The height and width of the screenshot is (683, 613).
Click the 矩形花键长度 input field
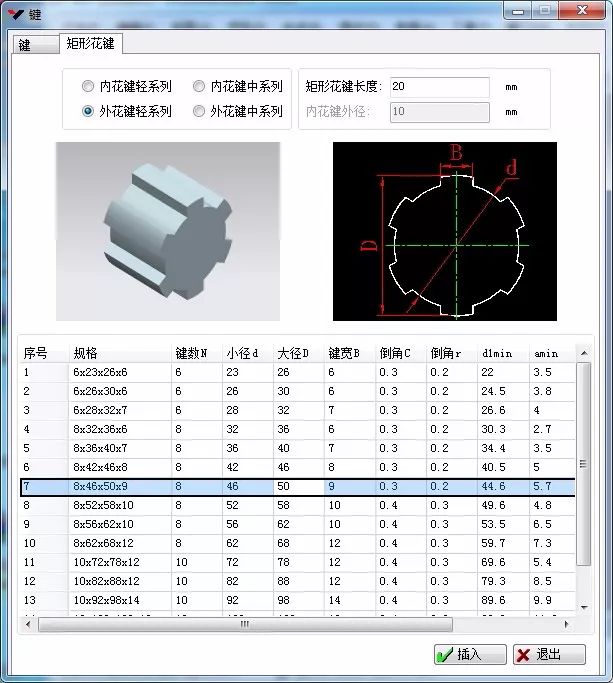(x=440, y=87)
